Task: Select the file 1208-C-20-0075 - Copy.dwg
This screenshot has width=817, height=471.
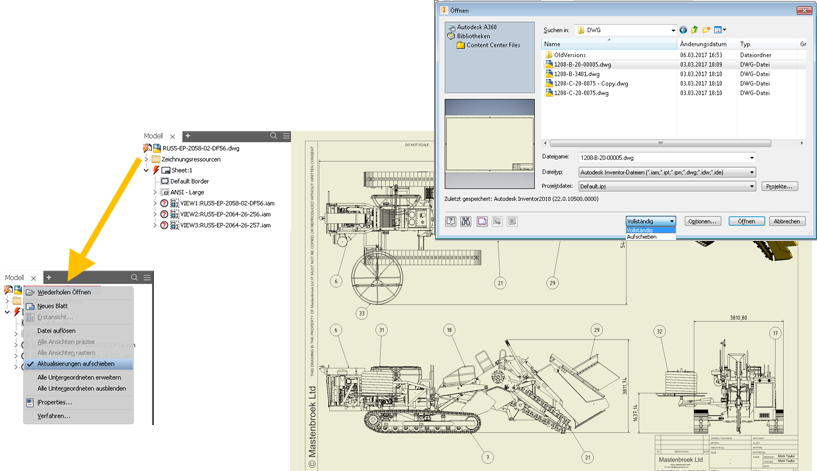Action: click(x=591, y=83)
